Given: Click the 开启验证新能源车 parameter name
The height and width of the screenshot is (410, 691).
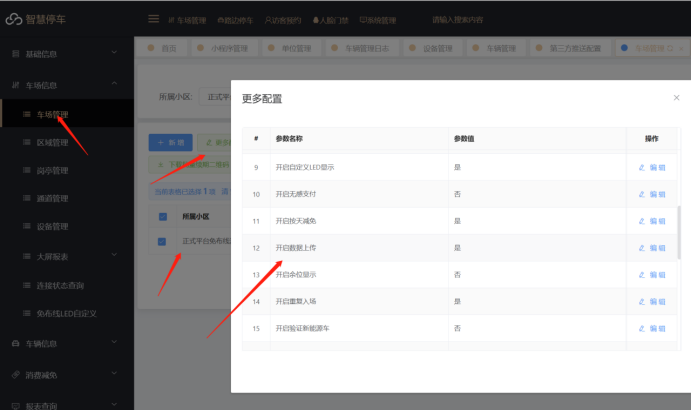Looking at the screenshot, I should click(302, 328).
